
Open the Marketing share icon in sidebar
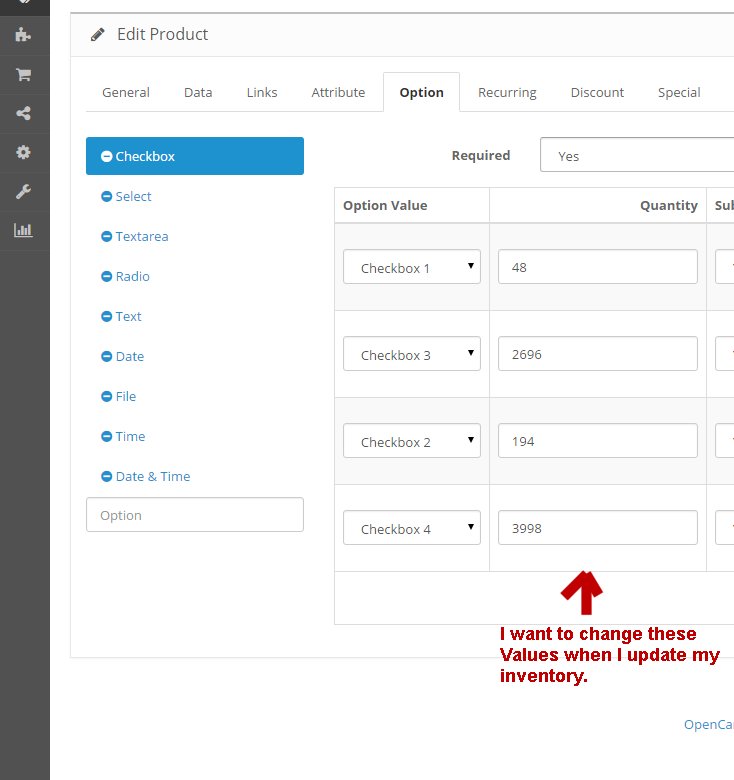click(23, 113)
